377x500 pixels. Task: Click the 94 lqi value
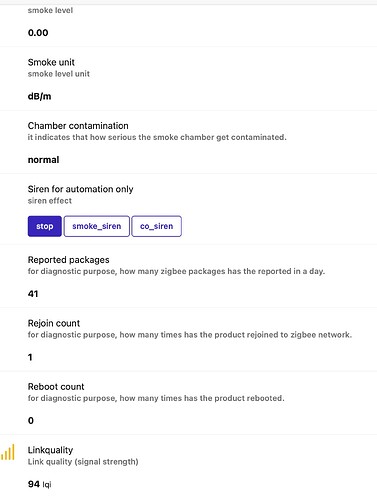(40, 484)
